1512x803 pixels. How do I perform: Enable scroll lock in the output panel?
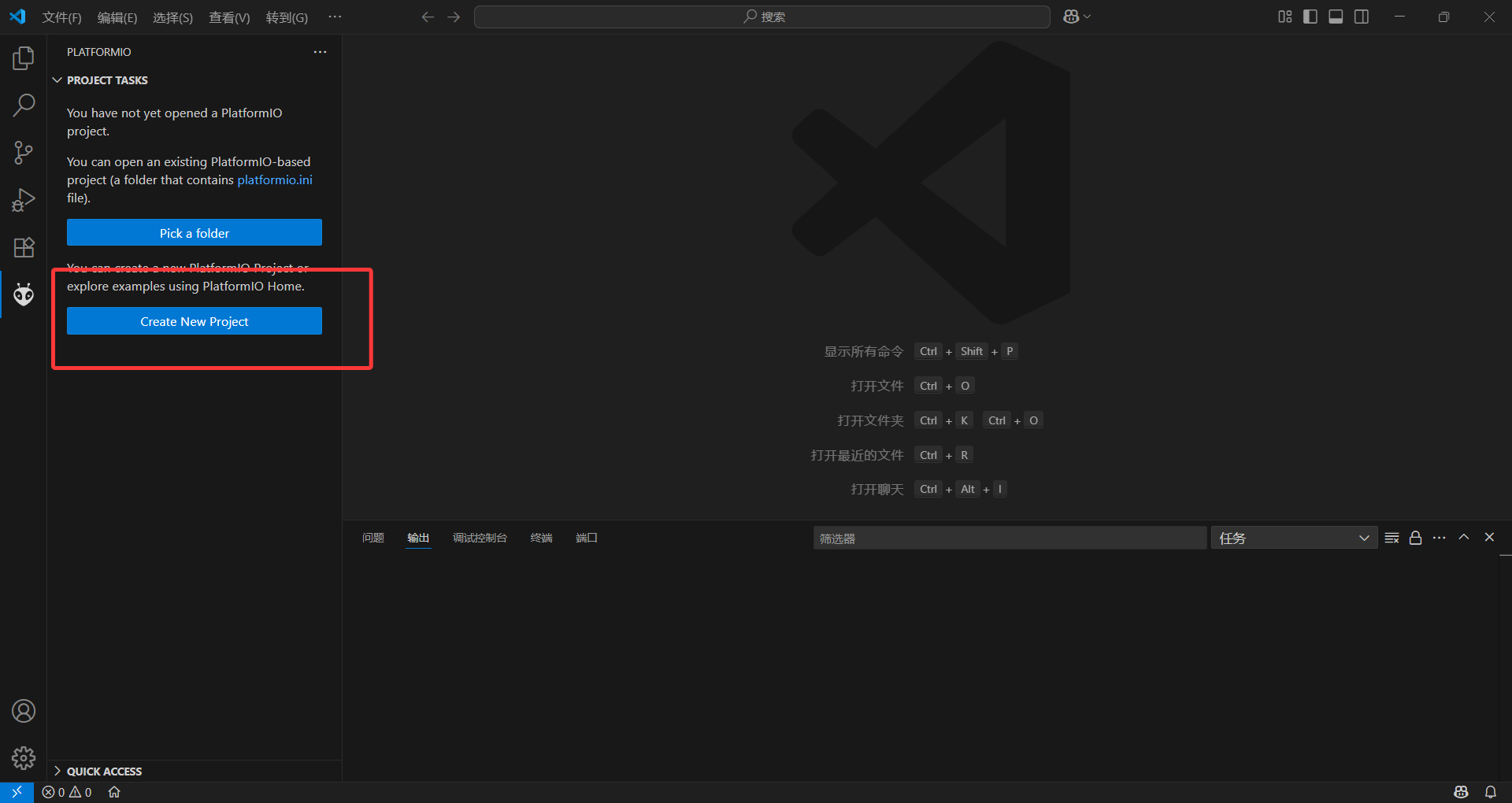click(x=1415, y=537)
